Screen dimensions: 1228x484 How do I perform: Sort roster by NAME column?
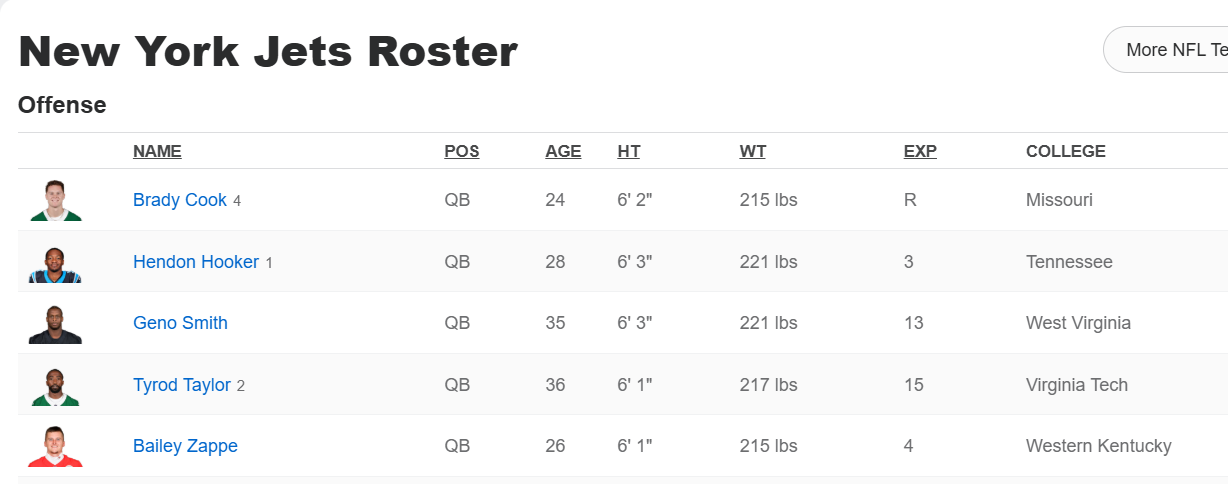[157, 152]
